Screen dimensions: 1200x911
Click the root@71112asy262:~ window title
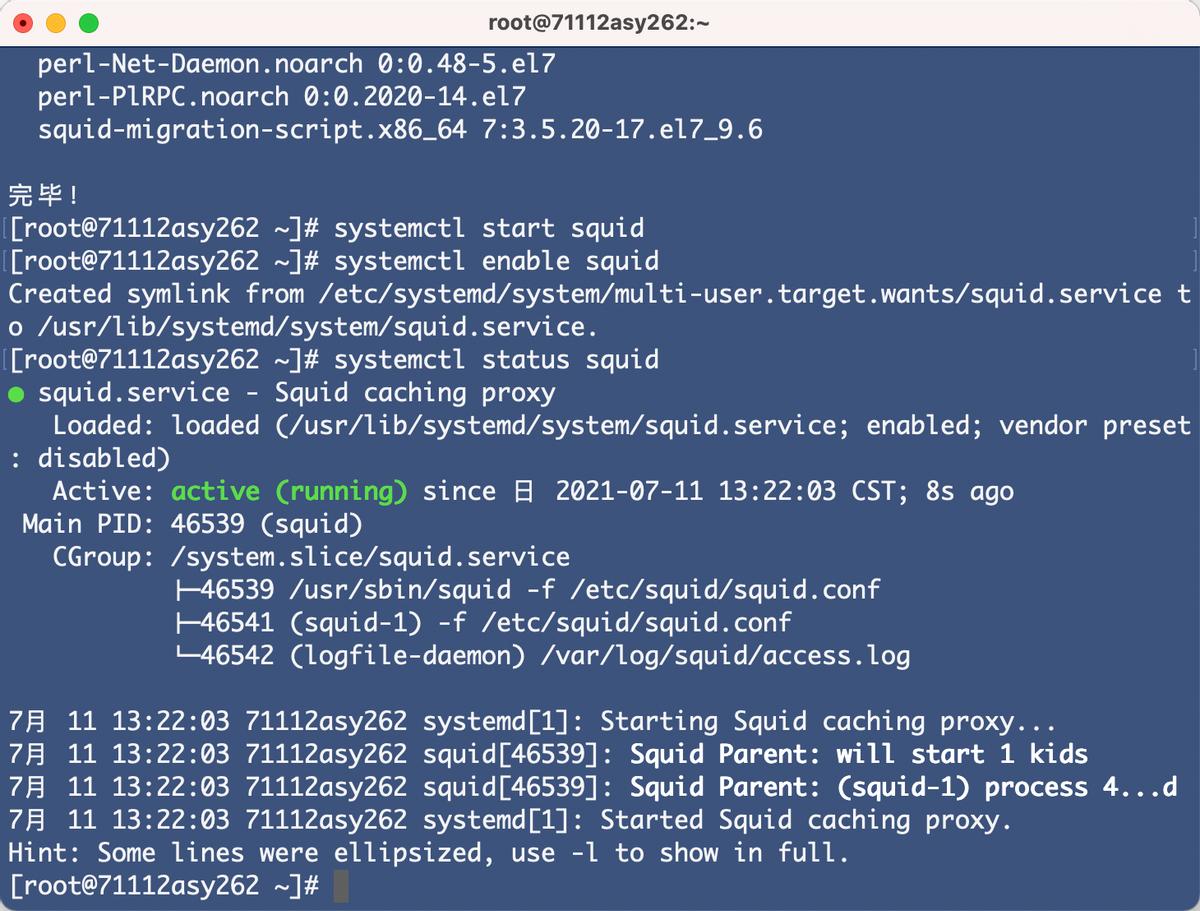[599, 22]
